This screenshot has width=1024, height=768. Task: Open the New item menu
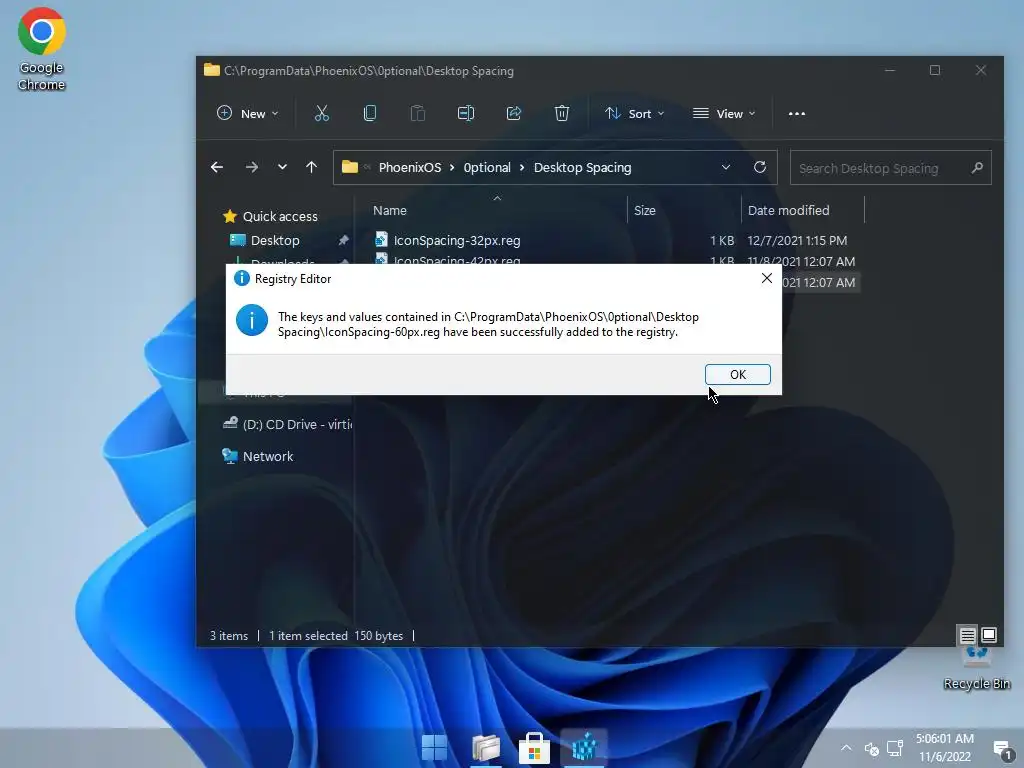248,114
